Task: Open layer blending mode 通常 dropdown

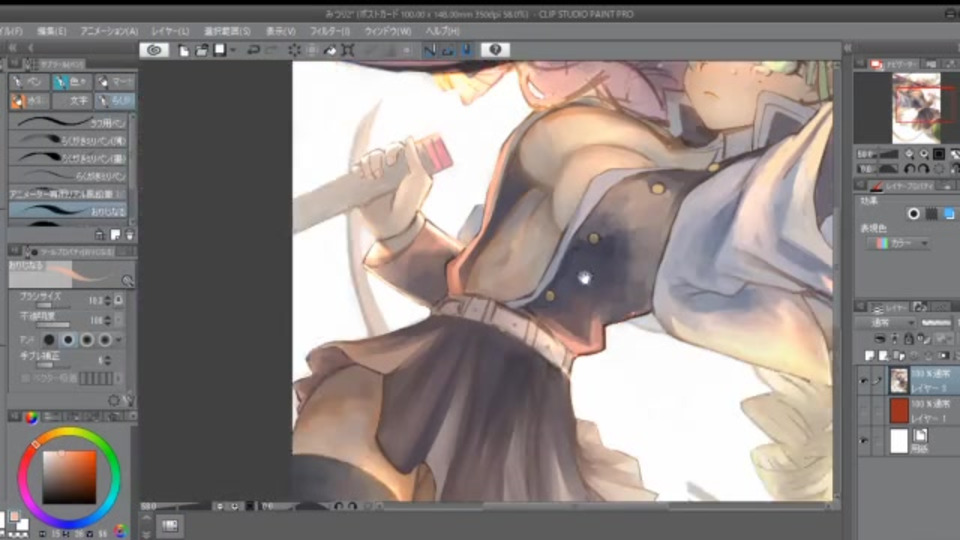Action: [x=886, y=323]
